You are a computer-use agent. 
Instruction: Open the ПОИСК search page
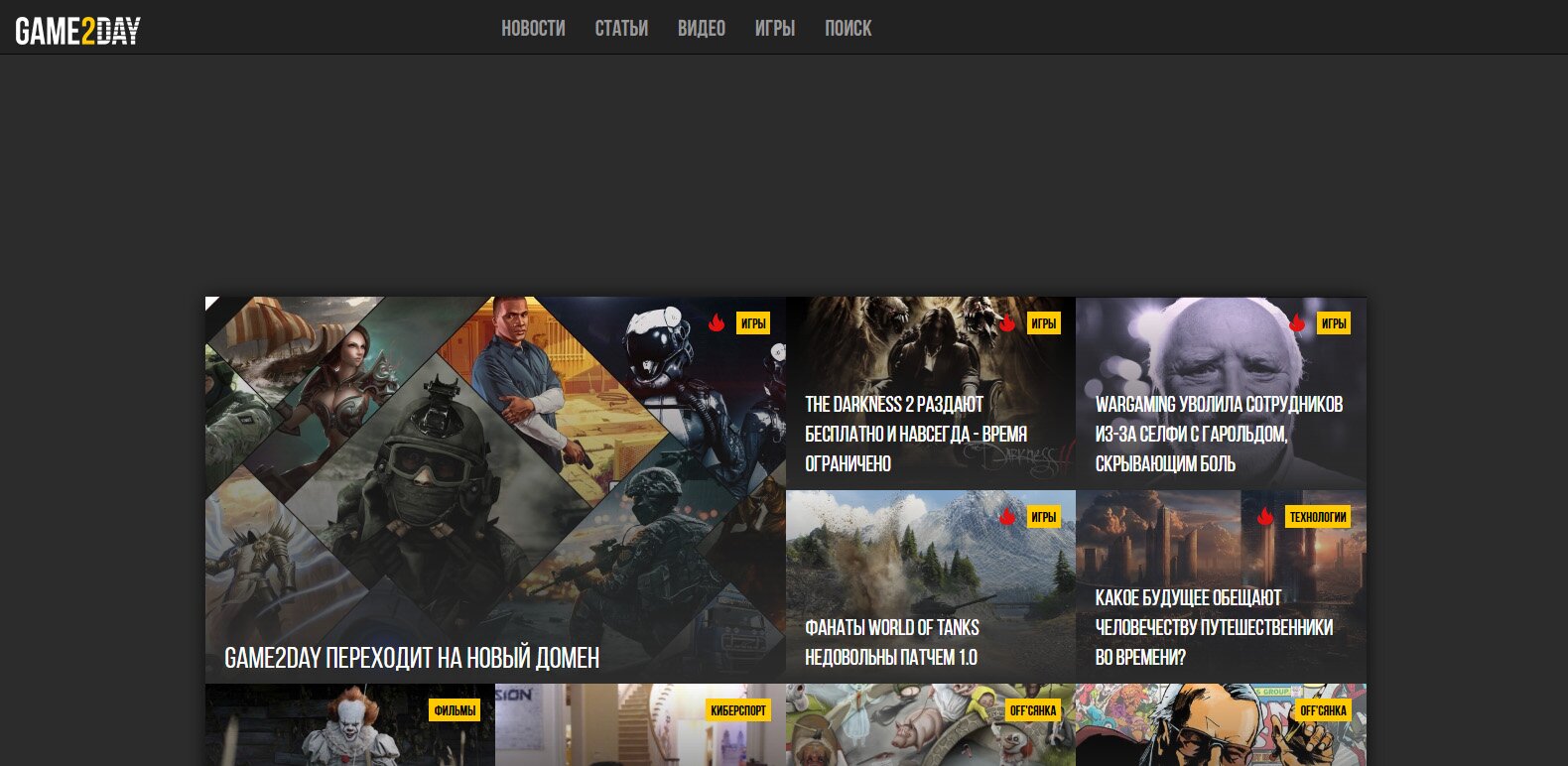pyautogui.click(x=849, y=29)
